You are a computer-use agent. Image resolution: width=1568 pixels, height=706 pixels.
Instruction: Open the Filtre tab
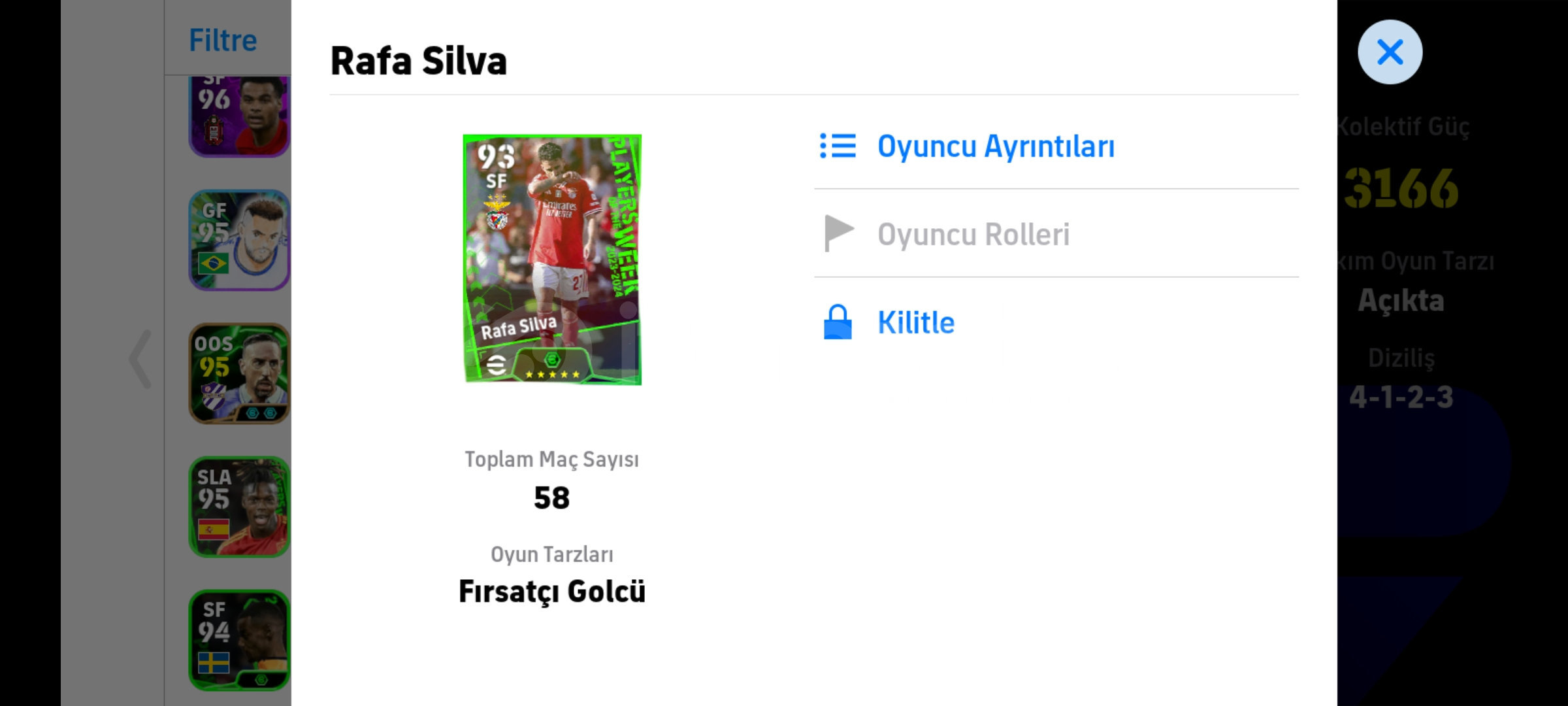(x=223, y=40)
